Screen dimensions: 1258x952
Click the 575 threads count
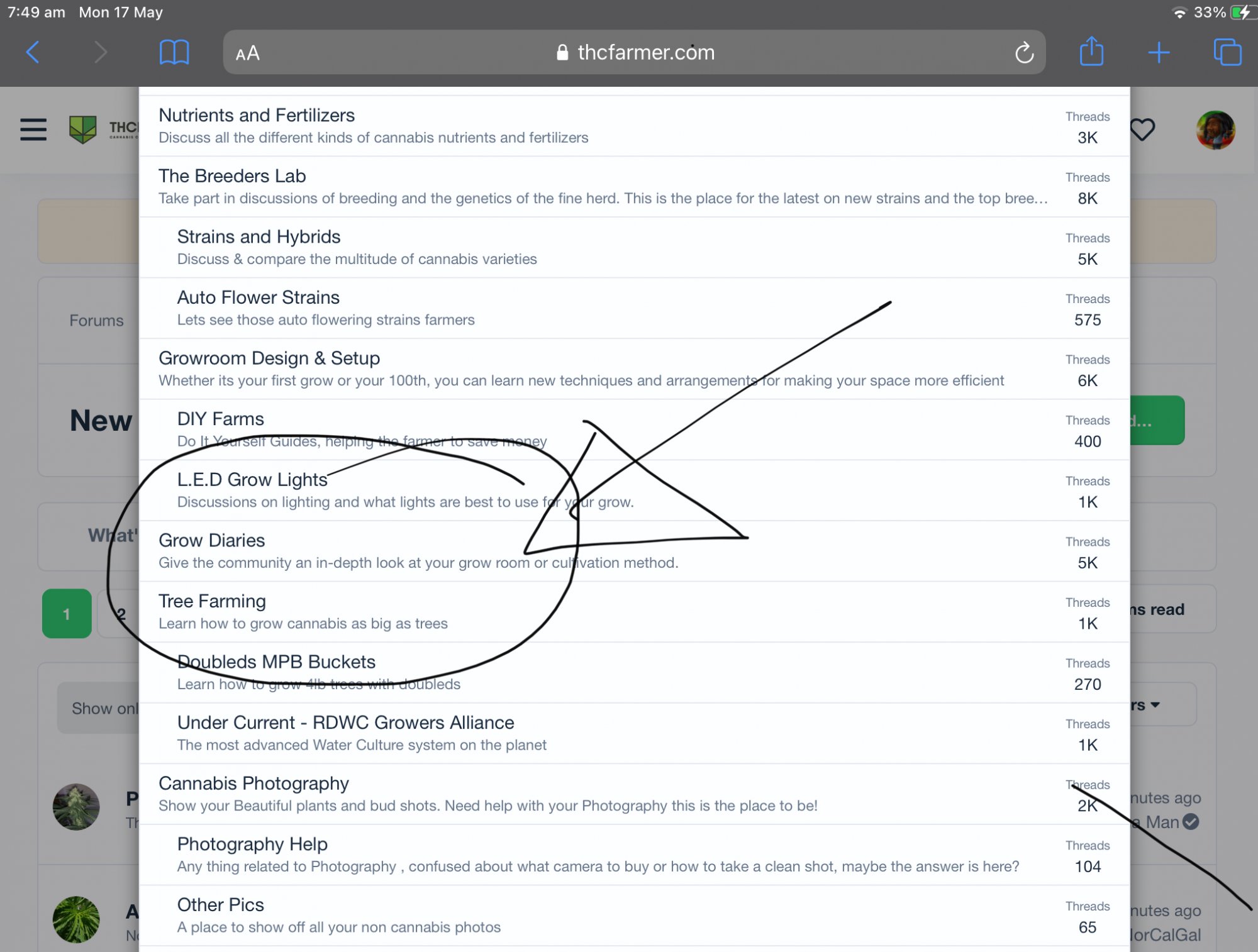(x=1088, y=320)
